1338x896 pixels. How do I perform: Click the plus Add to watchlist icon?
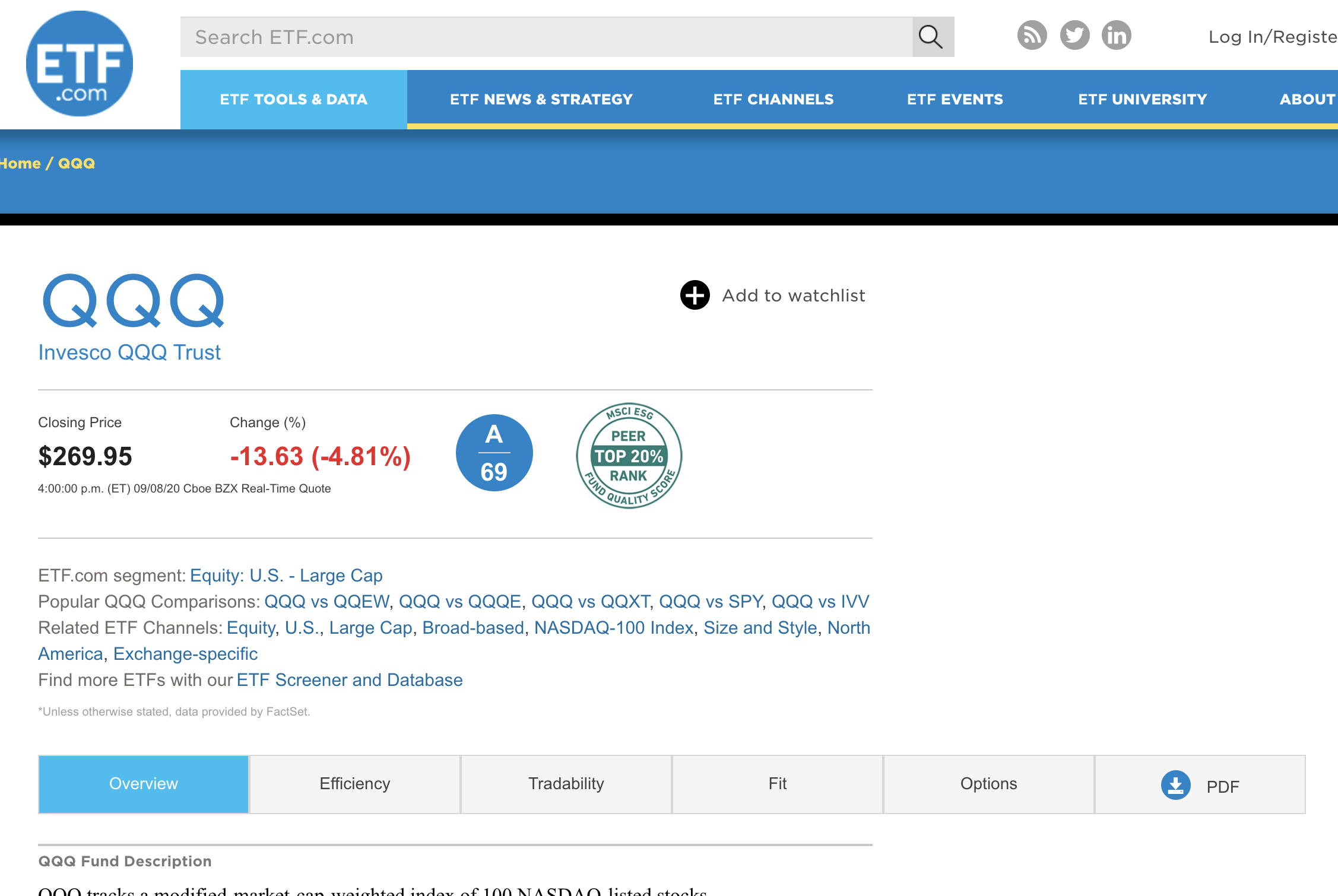tap(695, 296)
